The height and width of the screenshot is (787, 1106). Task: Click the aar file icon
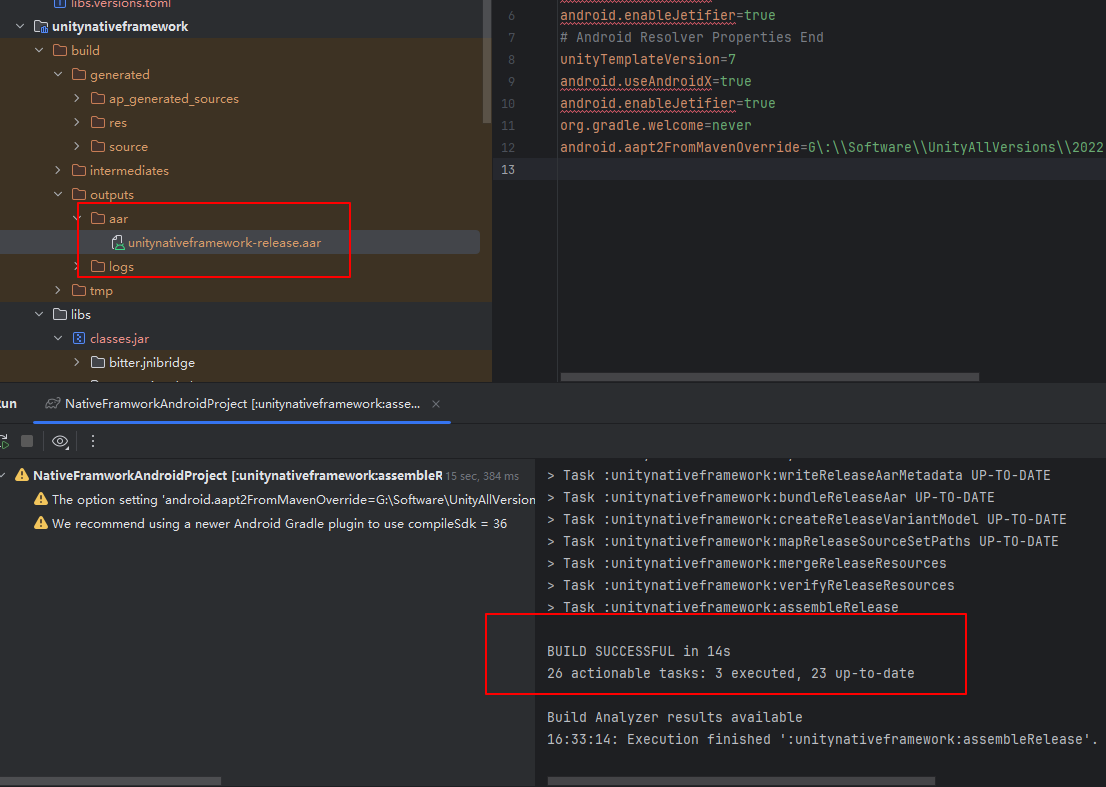[118, 243]
